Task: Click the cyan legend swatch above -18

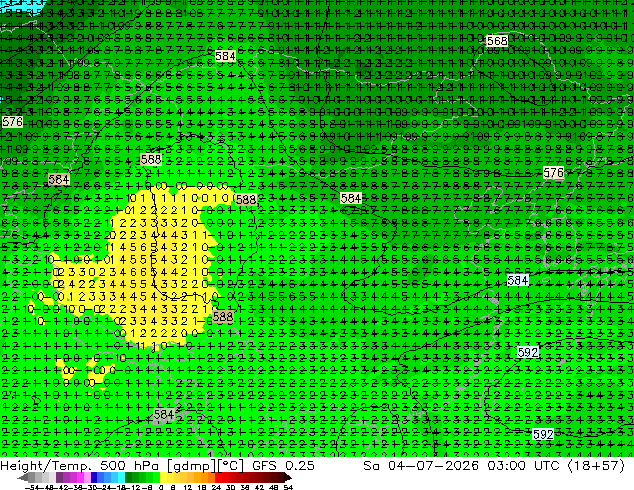Action: [x=122, y=478]
